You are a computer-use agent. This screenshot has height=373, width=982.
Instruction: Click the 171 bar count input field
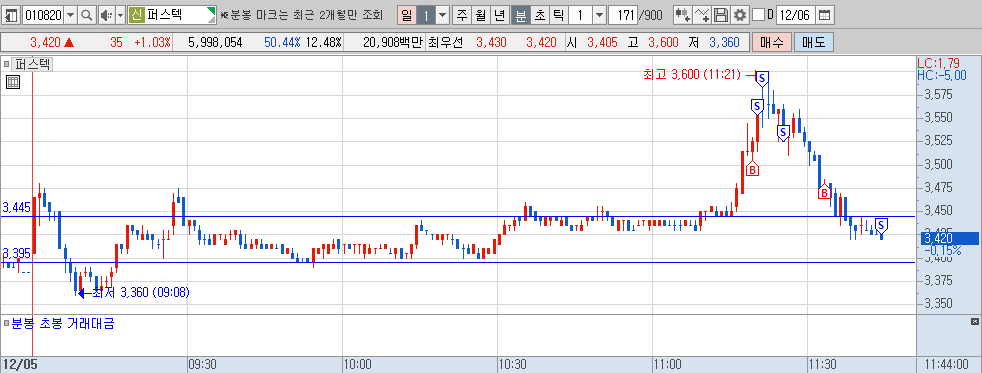pyautogui.click(x=623, y=14)
